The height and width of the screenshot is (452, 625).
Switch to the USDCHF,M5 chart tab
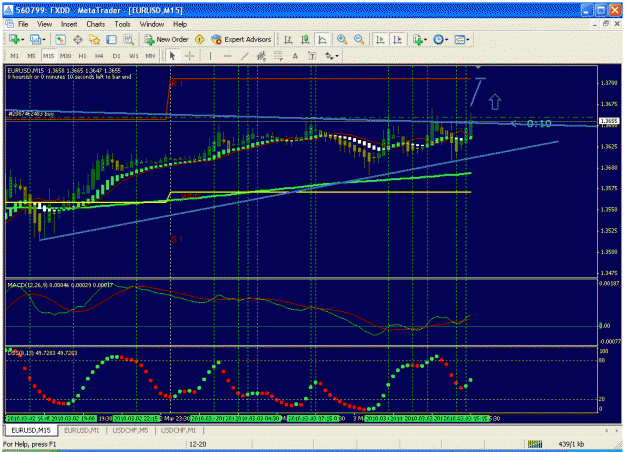pos(130,430)
